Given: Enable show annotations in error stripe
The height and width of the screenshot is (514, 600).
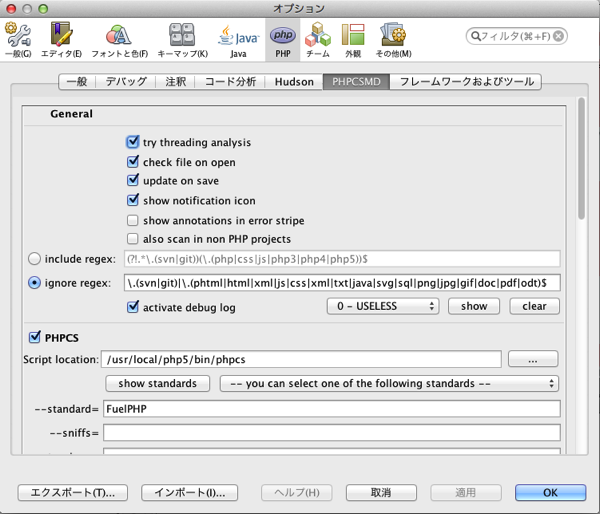Looking at the screenshot, I should [132, 220].
